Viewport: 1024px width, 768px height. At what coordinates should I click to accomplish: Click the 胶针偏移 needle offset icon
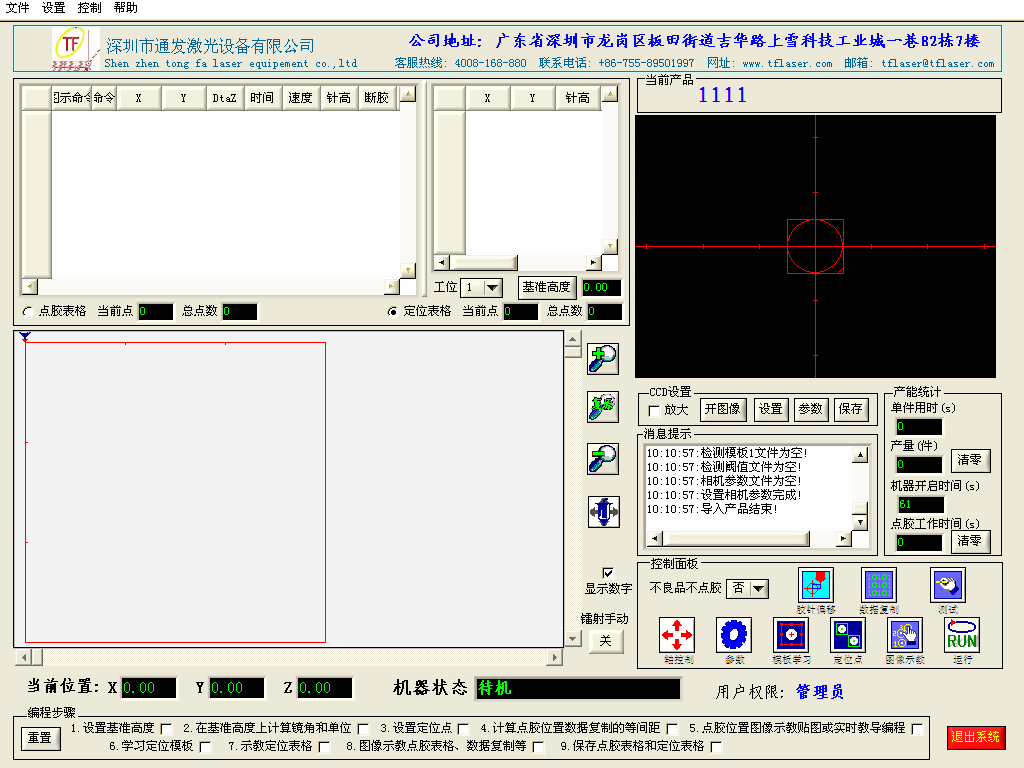tap(816, 585)
